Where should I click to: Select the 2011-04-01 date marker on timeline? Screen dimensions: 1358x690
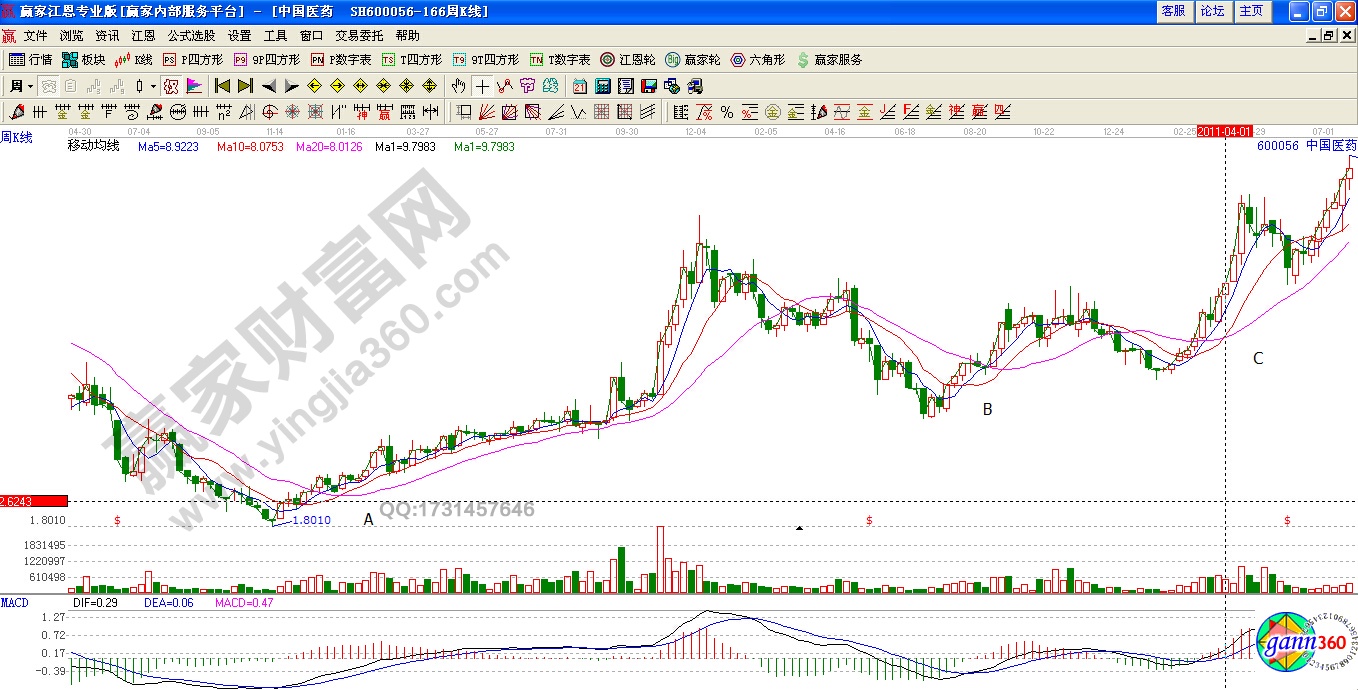coord(1225,131)
